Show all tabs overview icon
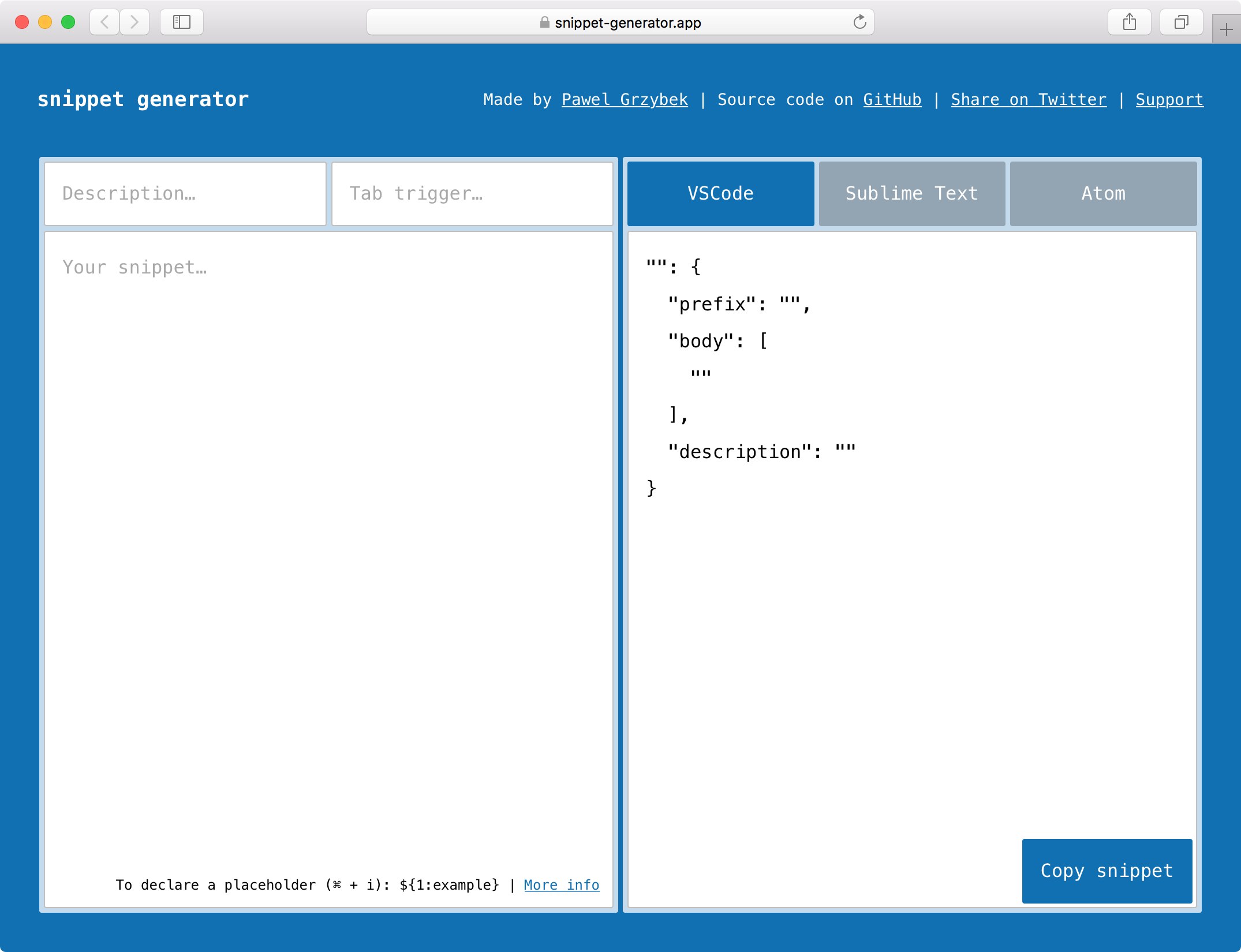 [x=1182, y=23]
